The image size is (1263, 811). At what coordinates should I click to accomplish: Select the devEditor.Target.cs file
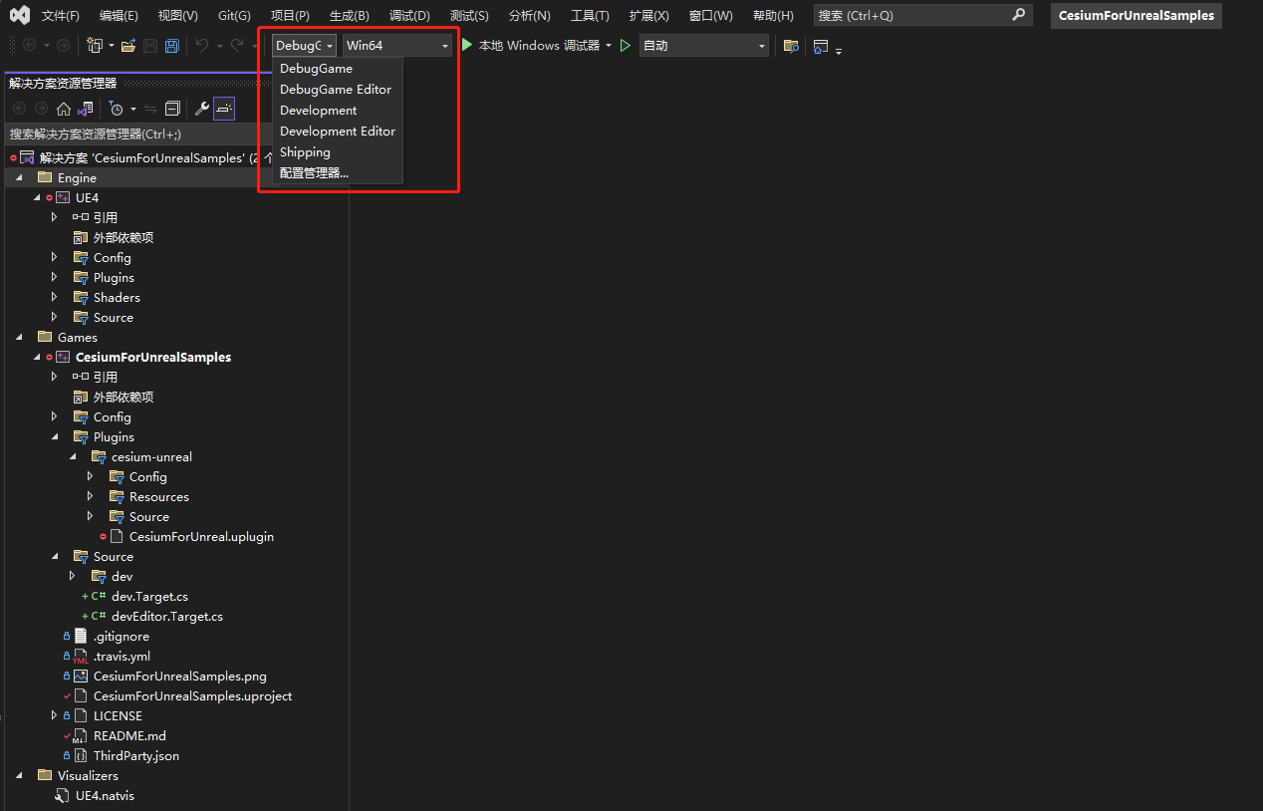pos(167,617)
